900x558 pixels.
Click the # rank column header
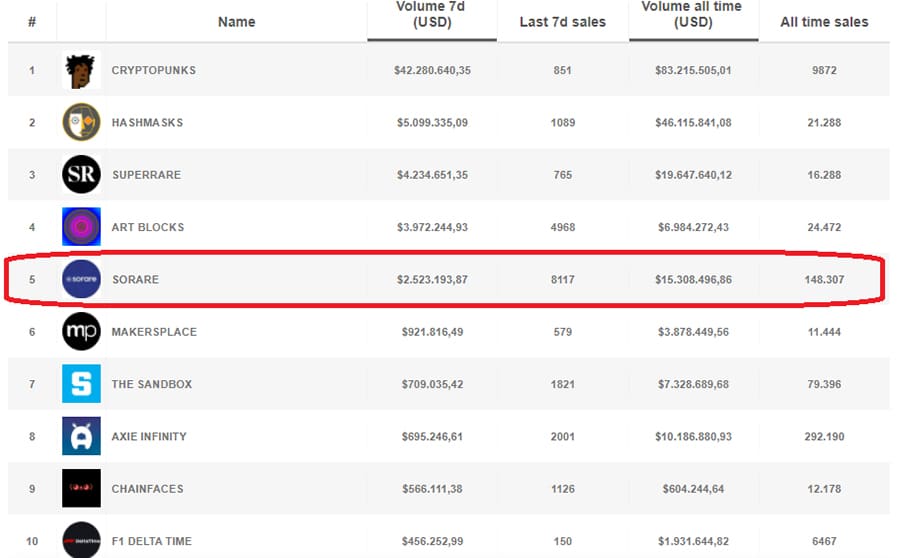[x=32, y=22]
